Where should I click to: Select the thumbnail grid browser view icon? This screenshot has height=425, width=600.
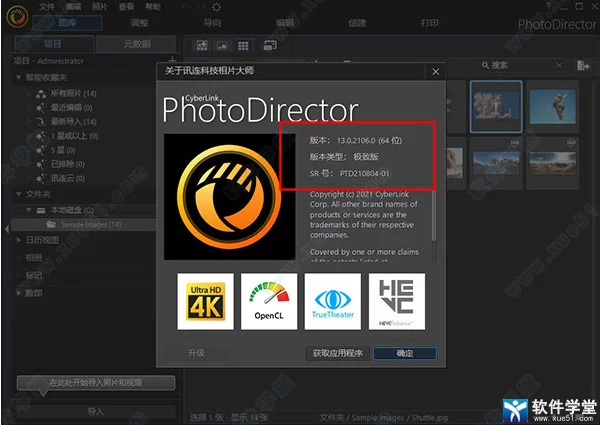[243, 46]
